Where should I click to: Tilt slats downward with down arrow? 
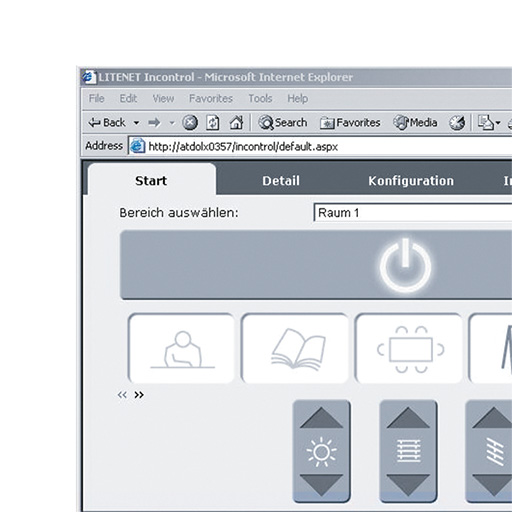pyautogui.click(x=492, y=485)
